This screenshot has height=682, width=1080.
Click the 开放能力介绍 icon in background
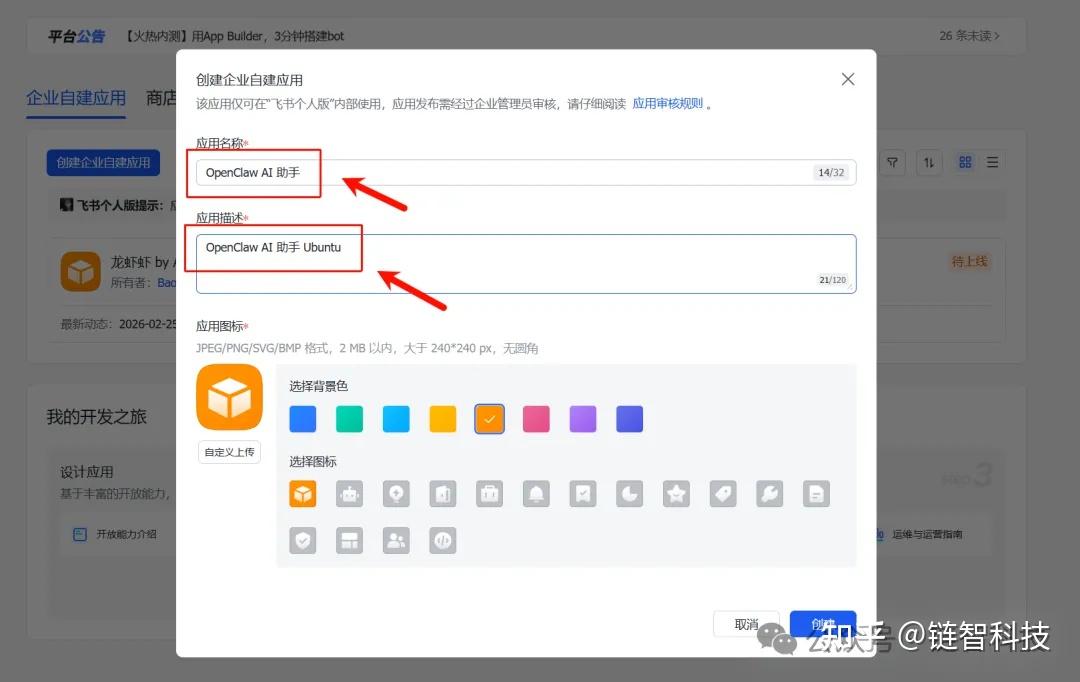tap(80, 535)
